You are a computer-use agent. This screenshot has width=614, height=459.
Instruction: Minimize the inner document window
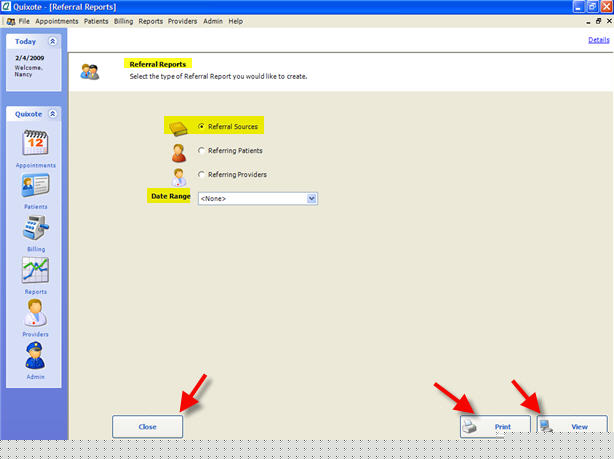tap(588, 22)
